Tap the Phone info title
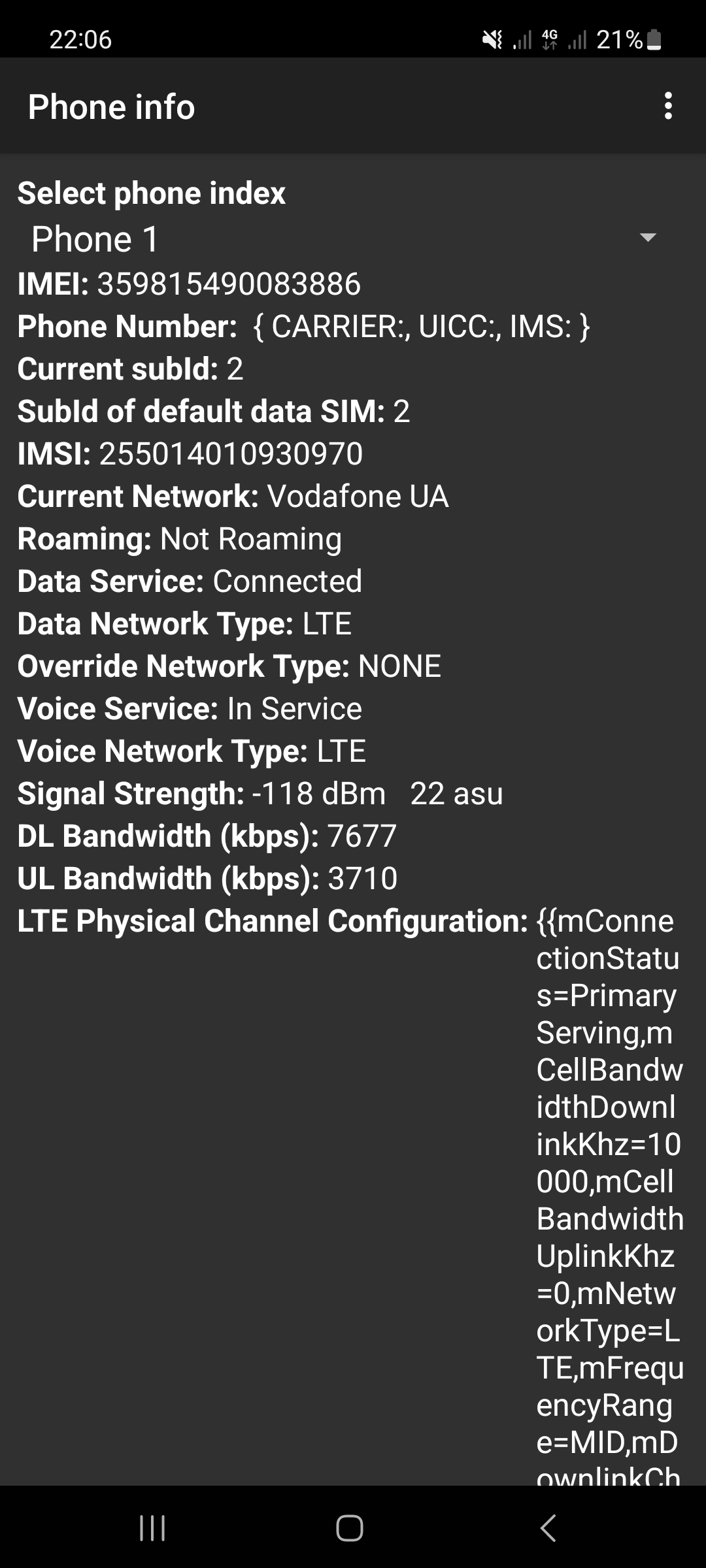The image size is (706, 1568). point(111,107)
